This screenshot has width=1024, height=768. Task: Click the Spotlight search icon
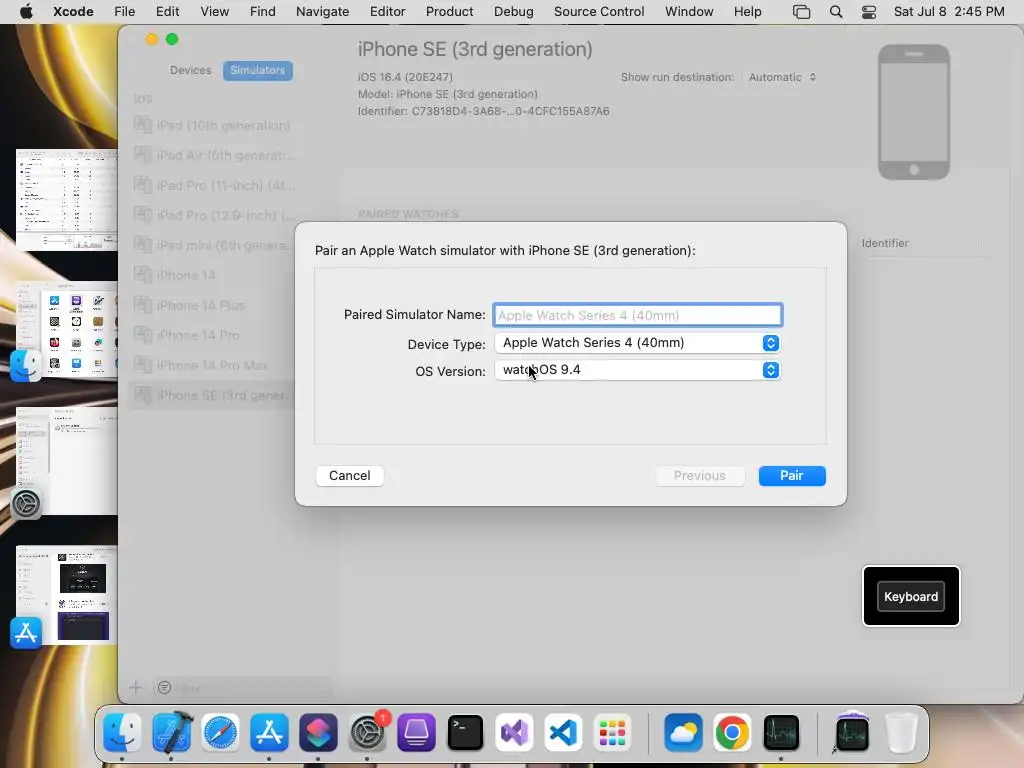[x=836, y=12]
